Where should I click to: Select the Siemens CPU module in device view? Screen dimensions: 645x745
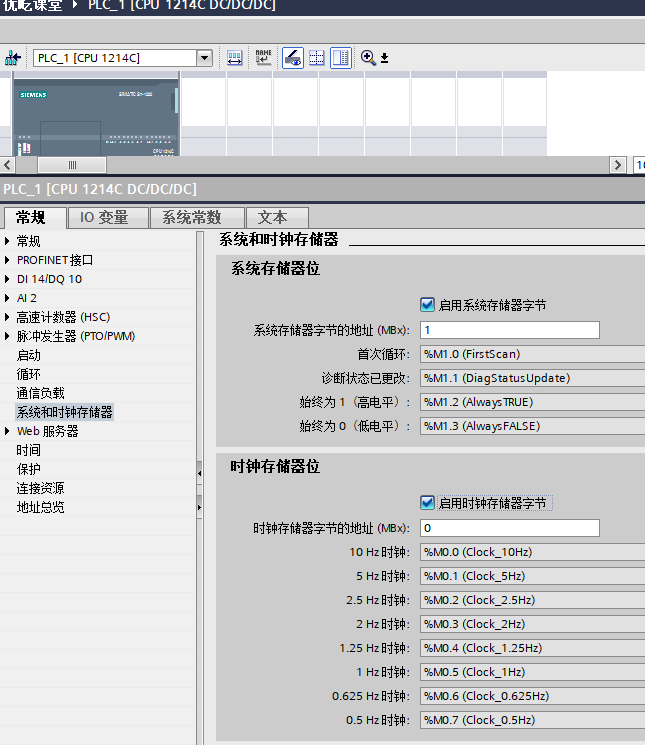(96, 117)
